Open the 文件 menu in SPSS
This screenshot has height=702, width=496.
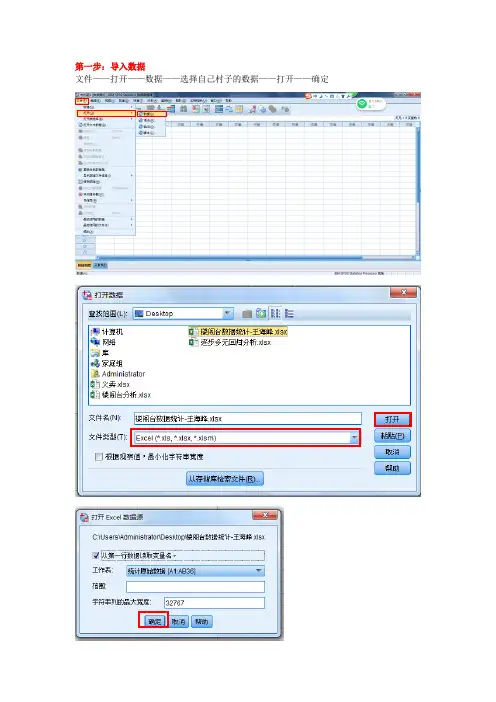pos(81,101)
